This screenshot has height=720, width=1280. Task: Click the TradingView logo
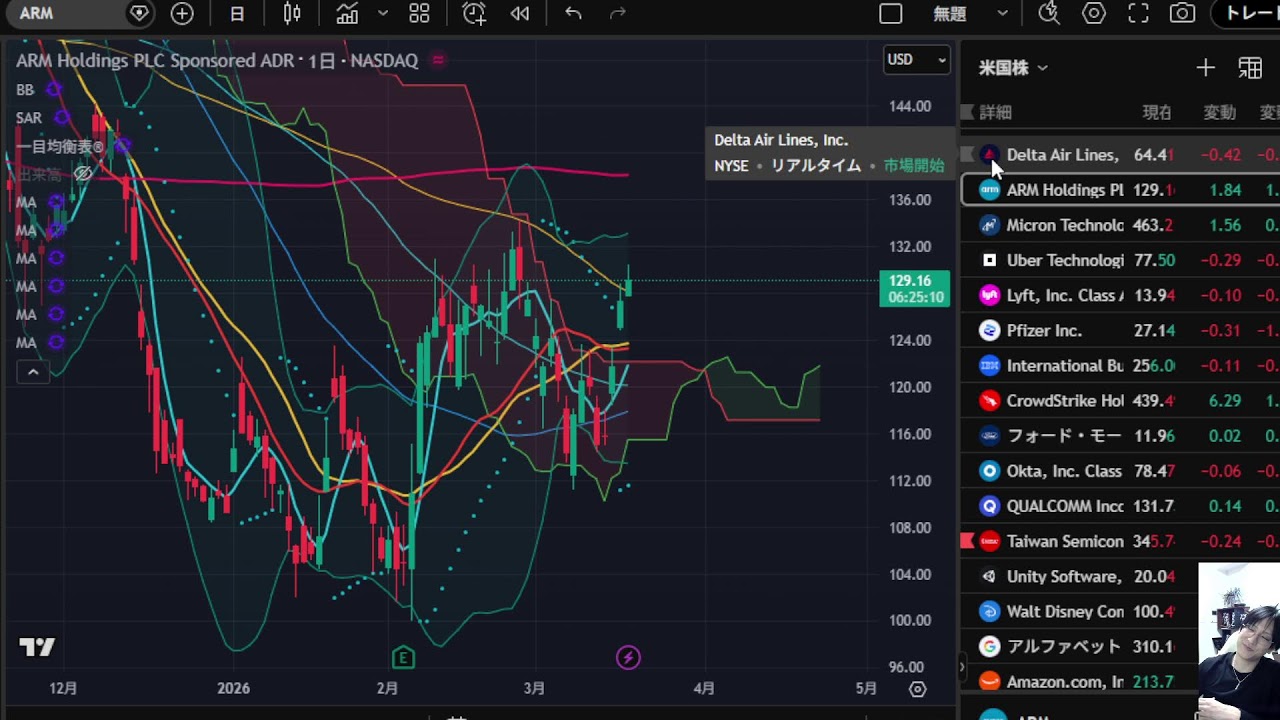click(x=37, y=647)
